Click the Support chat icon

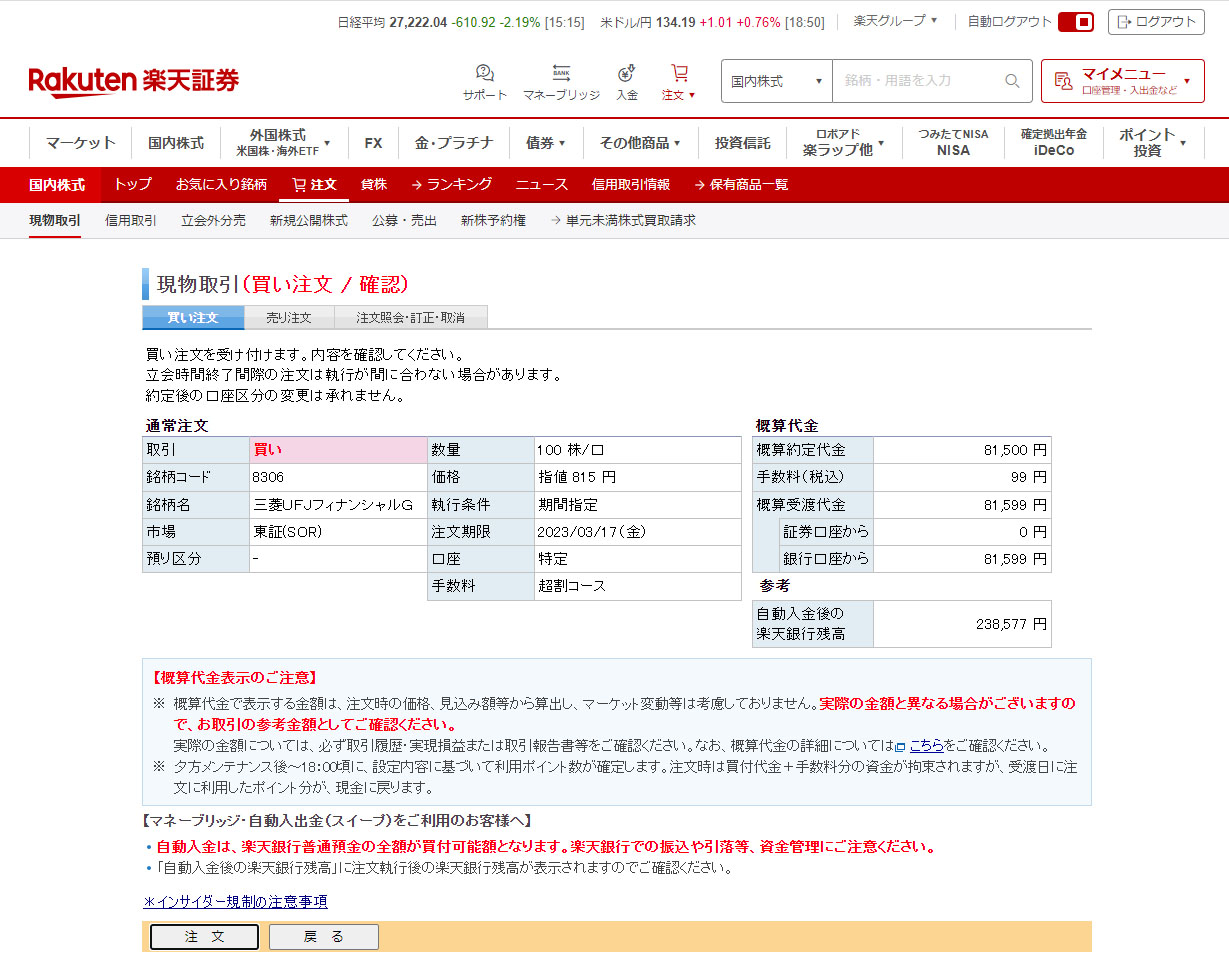(x=485, y=74)
